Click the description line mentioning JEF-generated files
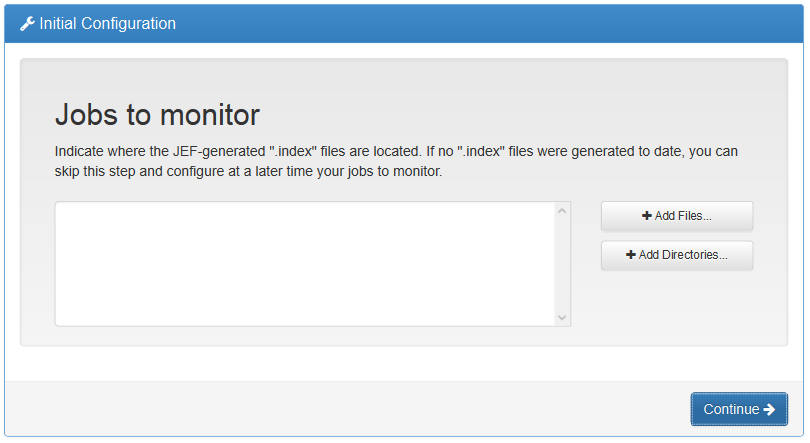This screenshot has width=810, height=443. 396,152
